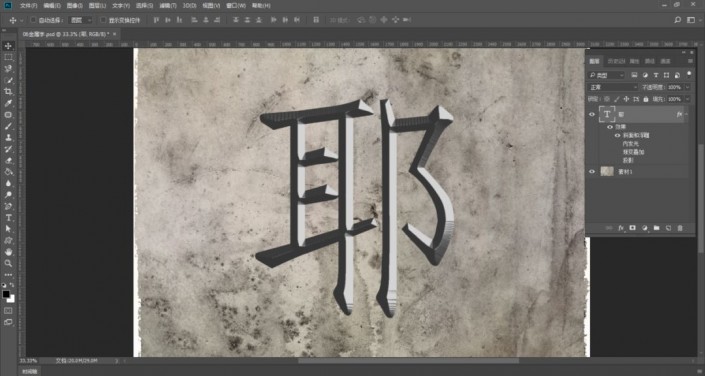Screen dimensions: 705x376
Task: Create new fill or adjustment layer icon
Action: pyautogui.click(x=645, y=228)
